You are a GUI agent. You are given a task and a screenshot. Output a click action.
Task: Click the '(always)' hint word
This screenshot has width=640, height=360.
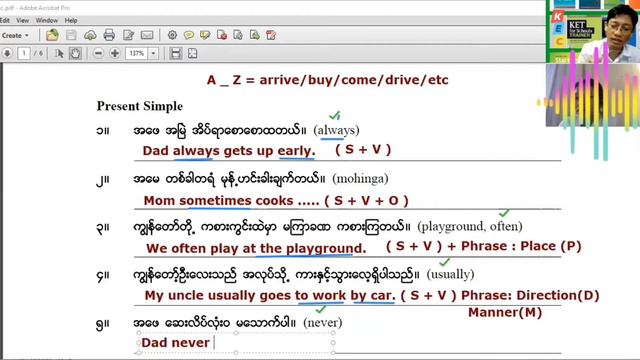336,130
